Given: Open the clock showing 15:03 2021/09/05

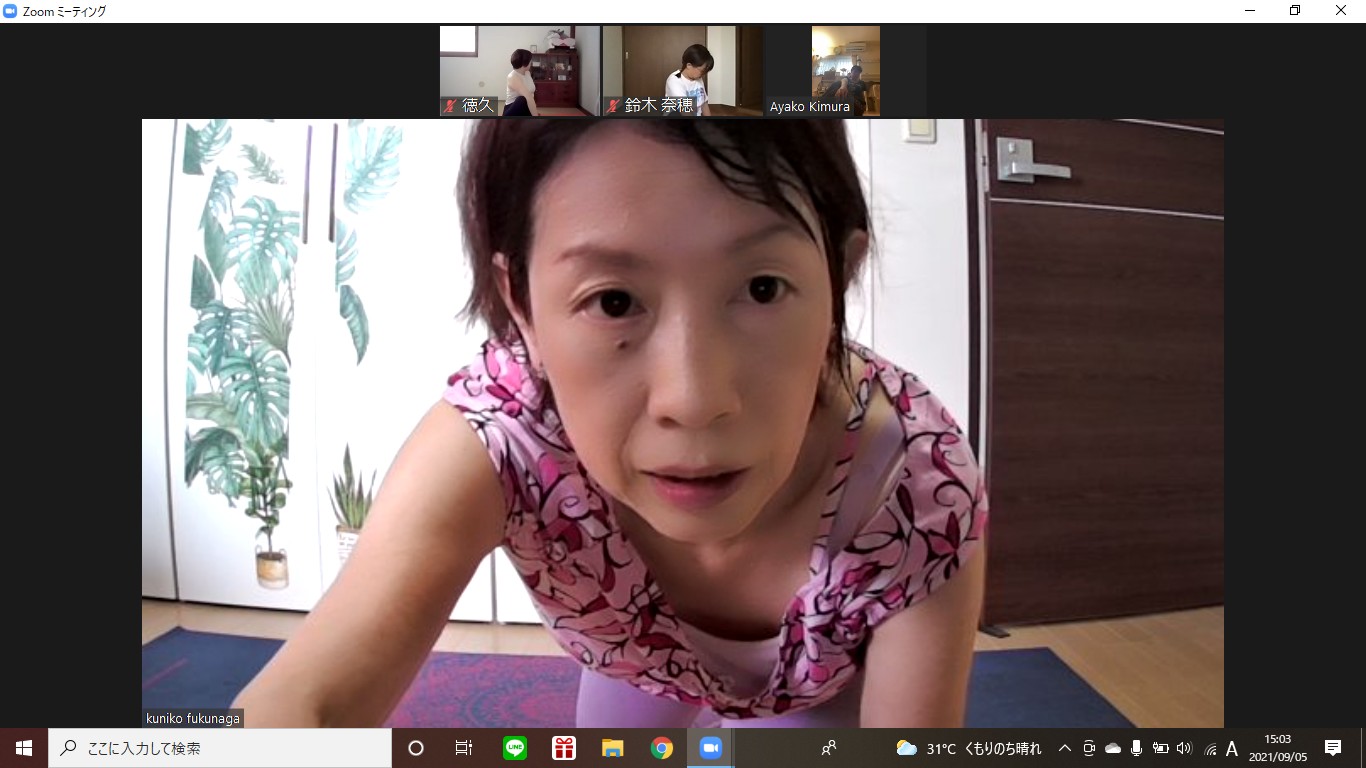Looking at the screenshot, I should [1278, 748].
